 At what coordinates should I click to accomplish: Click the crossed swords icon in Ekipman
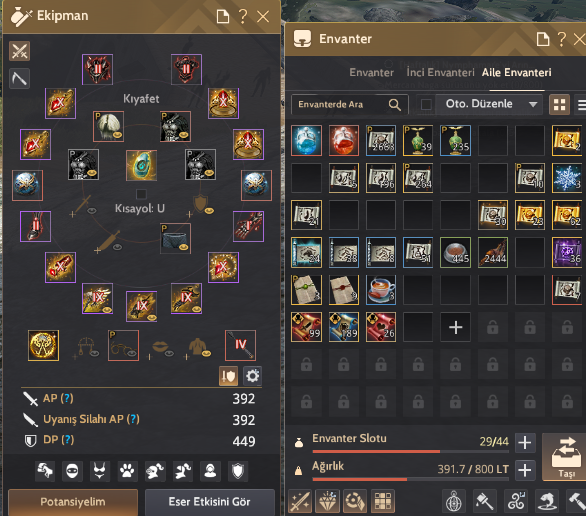point(19,51)
